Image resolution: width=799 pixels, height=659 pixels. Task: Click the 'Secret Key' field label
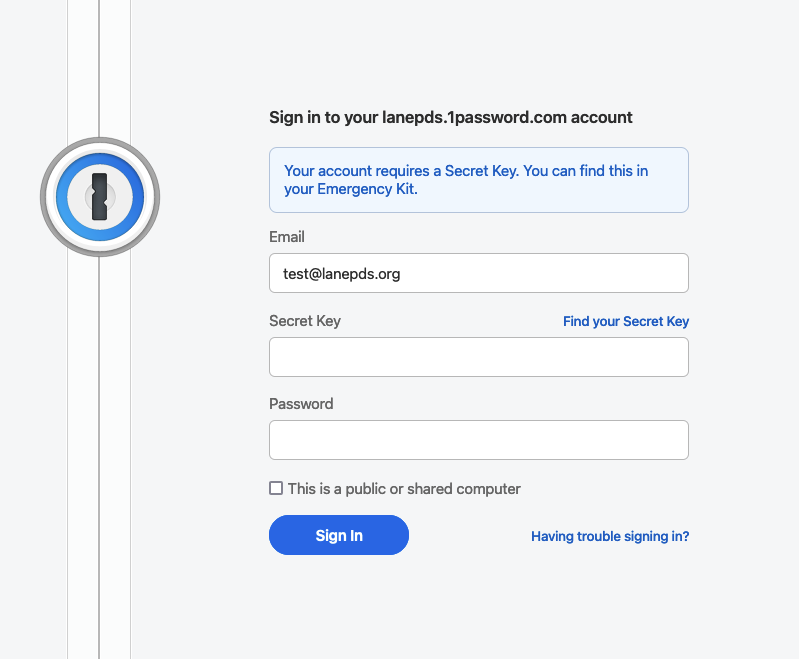pos(305,321)
